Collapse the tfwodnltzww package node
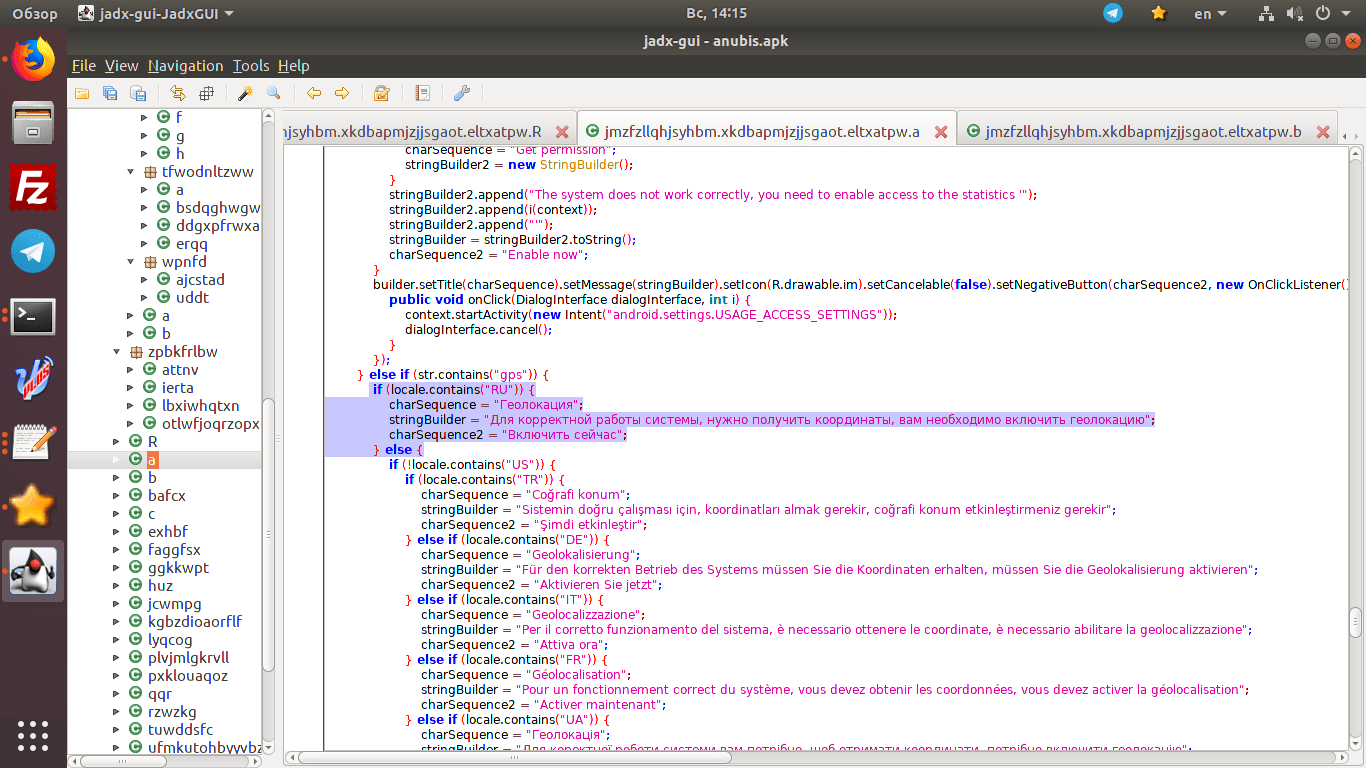Screen dimensions: 1366x768 pos(131,172)
